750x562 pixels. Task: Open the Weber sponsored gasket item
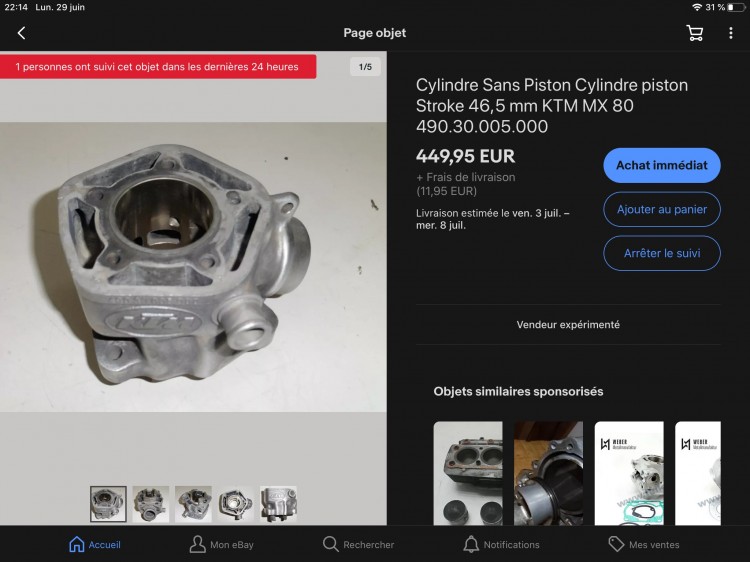[629, 473]
